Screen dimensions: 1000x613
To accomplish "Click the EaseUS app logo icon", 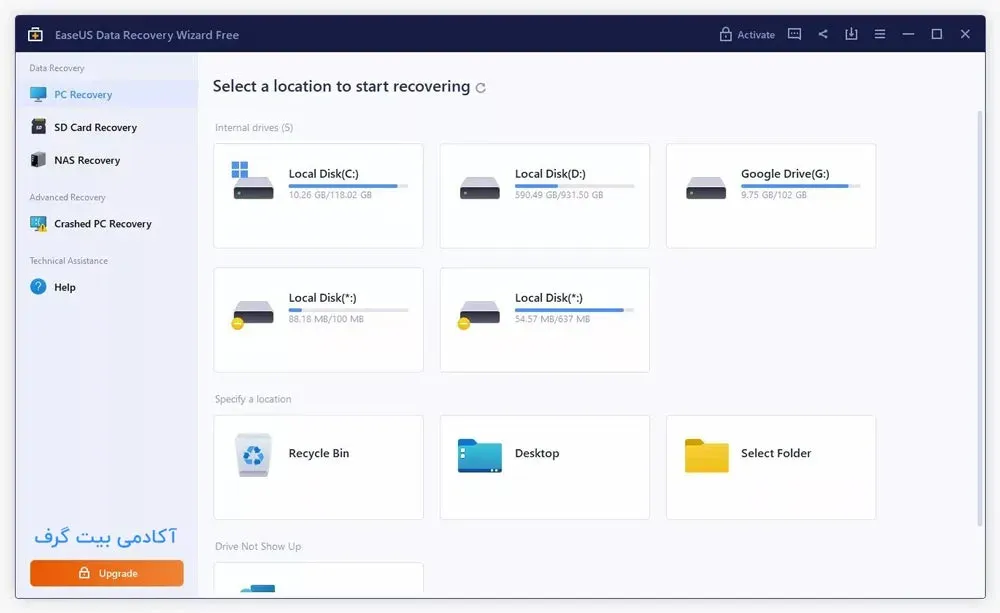I will (x=36, y=34).
